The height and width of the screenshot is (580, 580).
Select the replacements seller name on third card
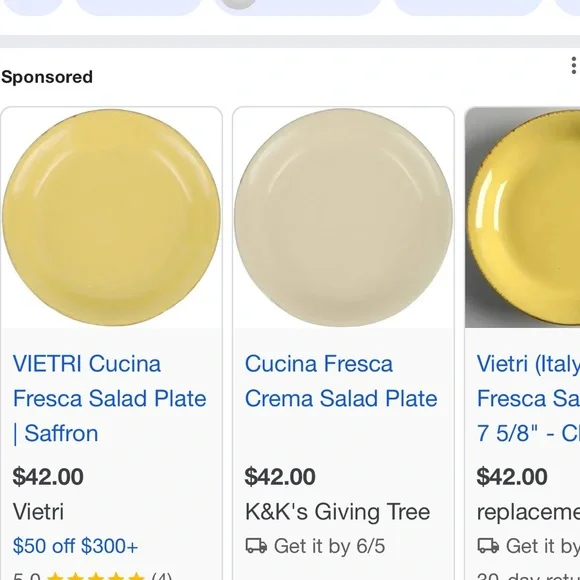coord(528,512)
